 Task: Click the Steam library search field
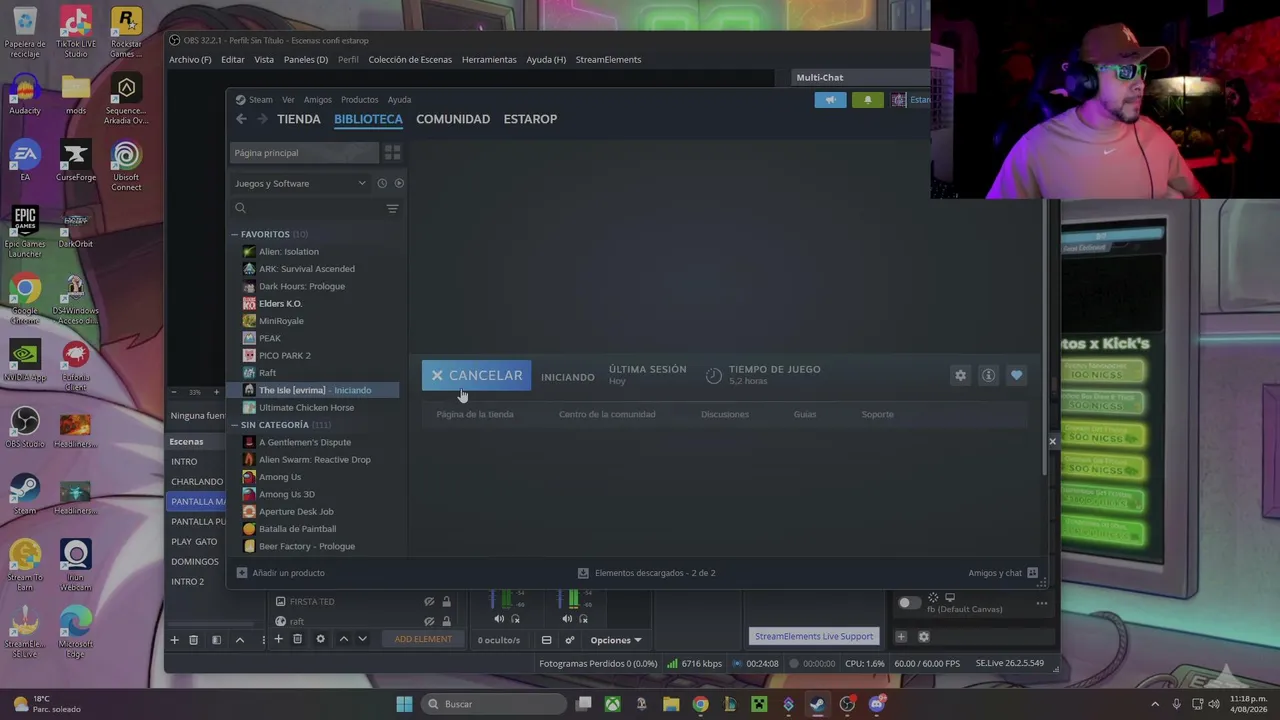308,208
